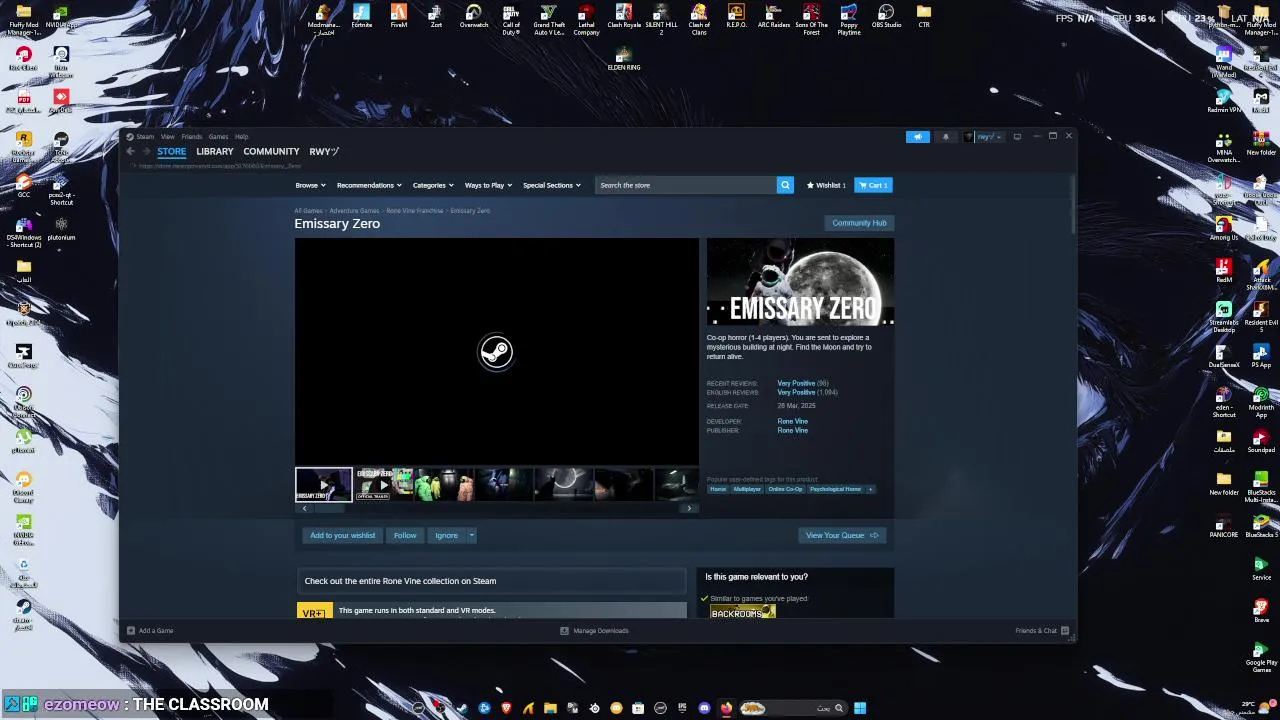Follow the All Games breadcrumb link

pos(308,211)
